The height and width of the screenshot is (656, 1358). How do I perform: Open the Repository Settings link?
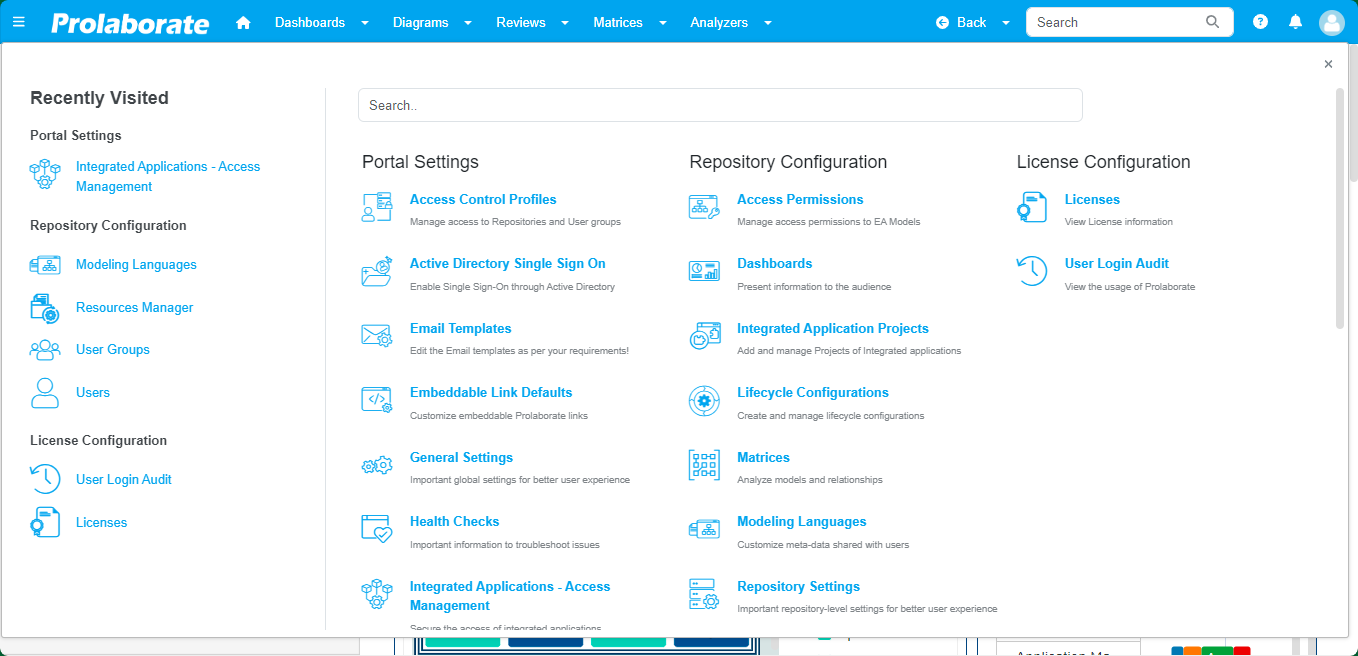click(799, 586)
